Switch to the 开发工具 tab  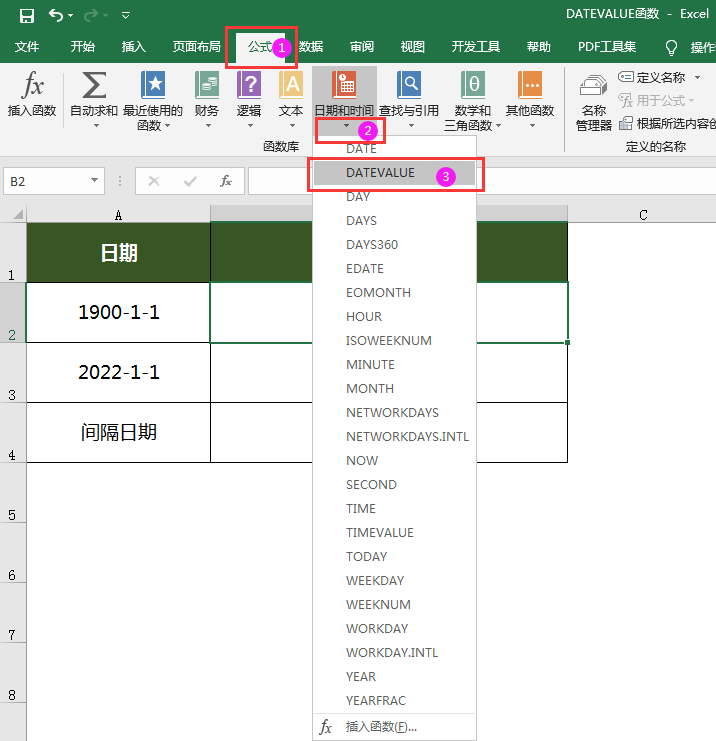[x=475, y=46]
